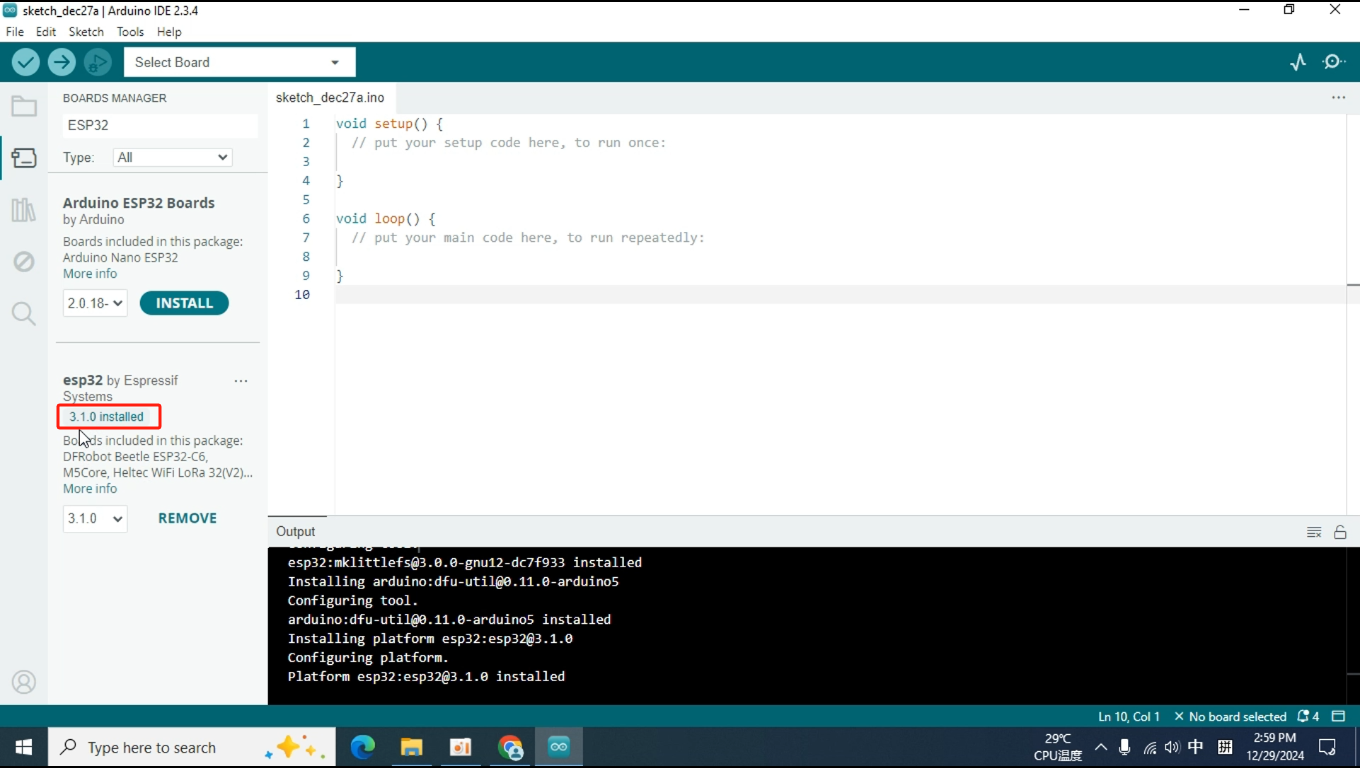Open the 2.0.18 version dropdown for Arduino ESP32
Screen dimensions: 1360x768
click(x=95, y=303)
